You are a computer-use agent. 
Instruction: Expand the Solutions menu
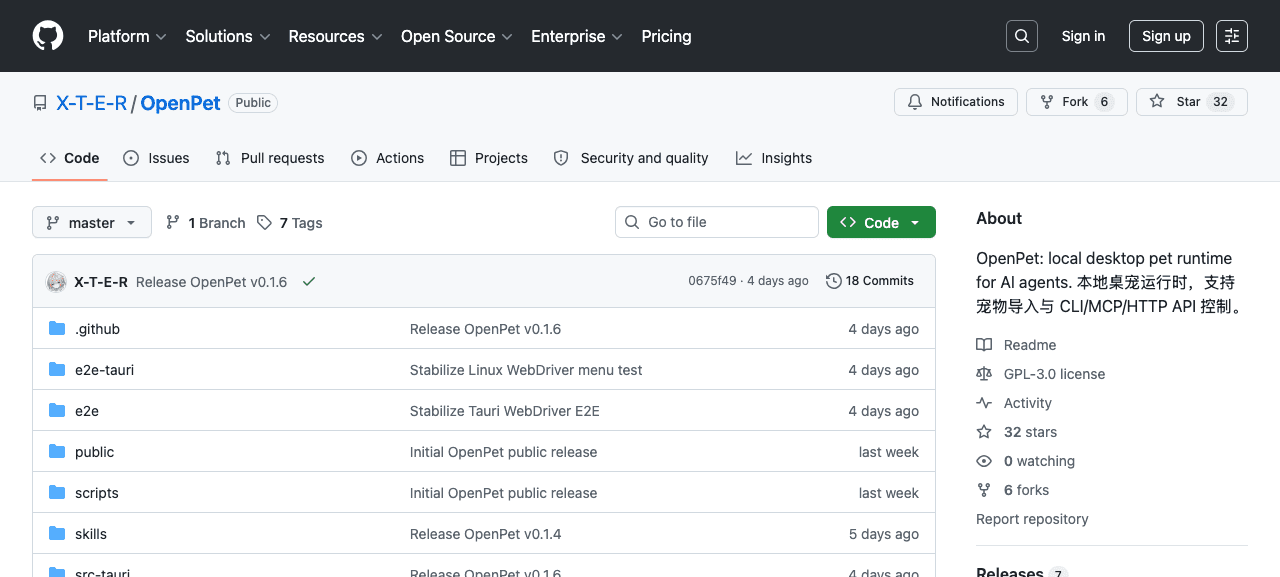(x=228, y=36)
